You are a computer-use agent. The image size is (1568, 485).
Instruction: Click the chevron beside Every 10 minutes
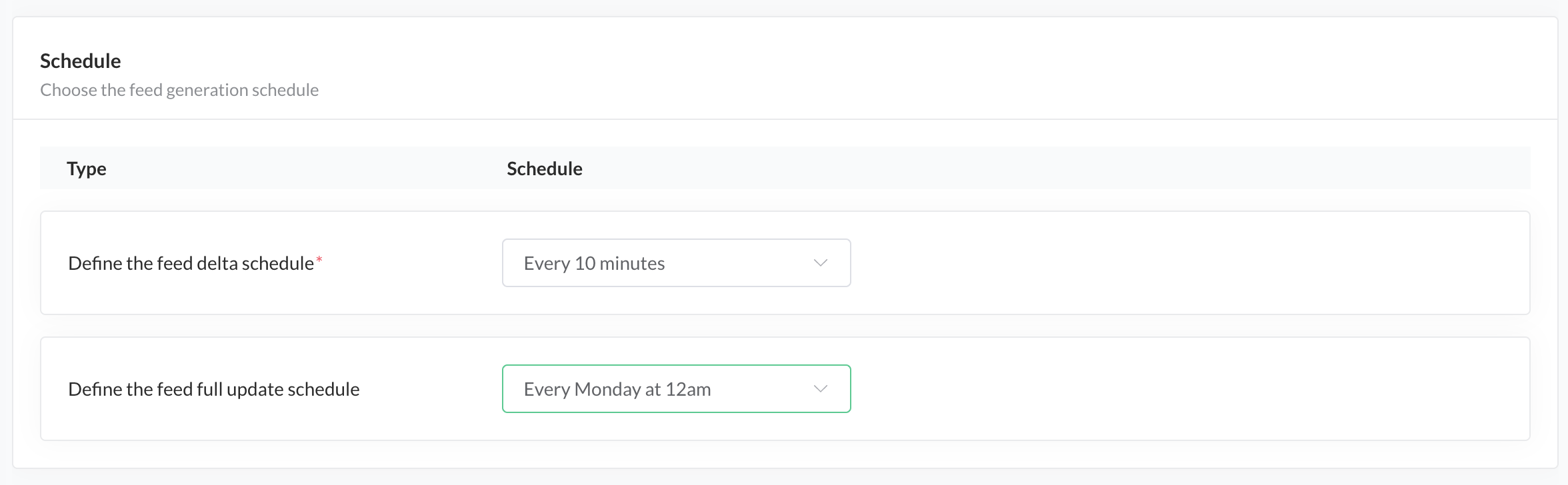[821, 263]
